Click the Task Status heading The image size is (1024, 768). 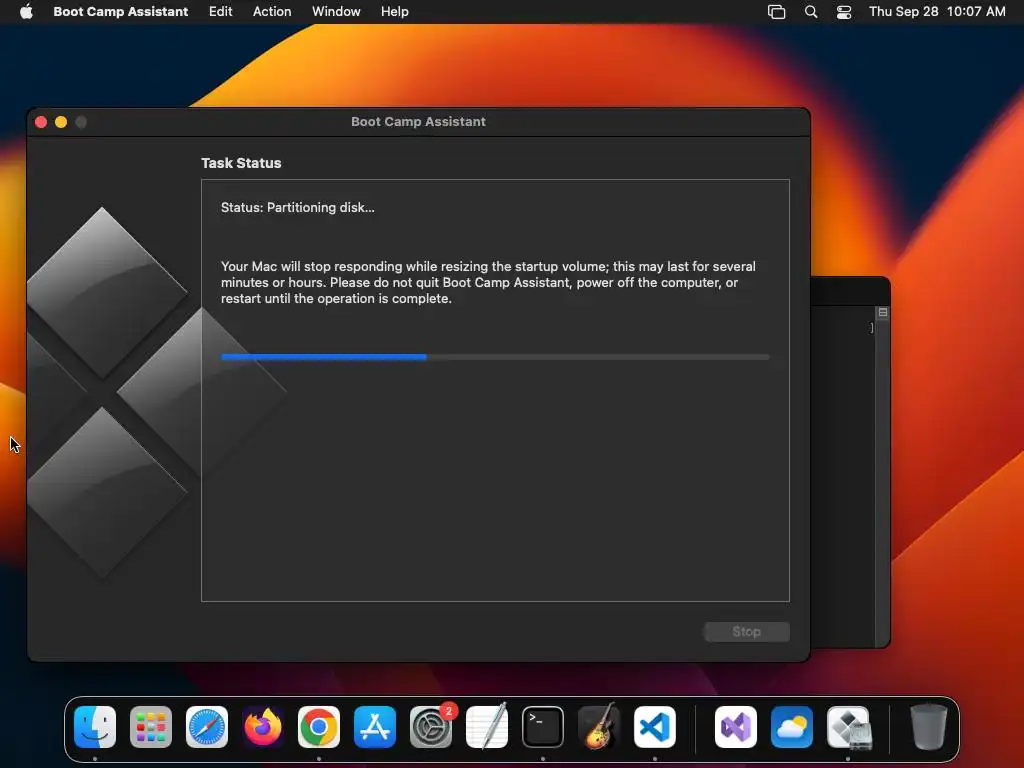click(x=241, y=163)
